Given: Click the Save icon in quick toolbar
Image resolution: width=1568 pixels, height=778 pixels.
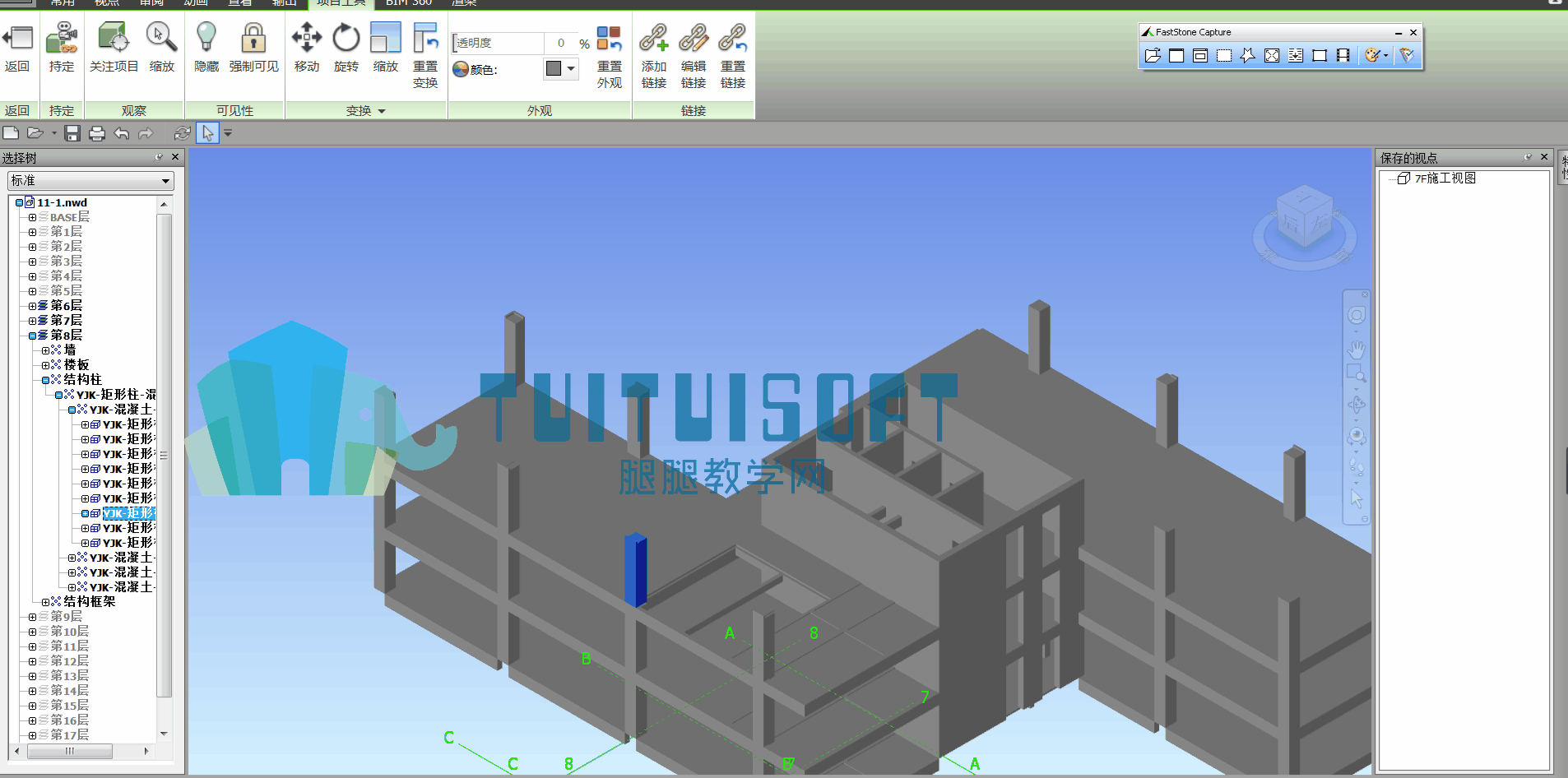Looking at the screenshot, I should 72,133.
